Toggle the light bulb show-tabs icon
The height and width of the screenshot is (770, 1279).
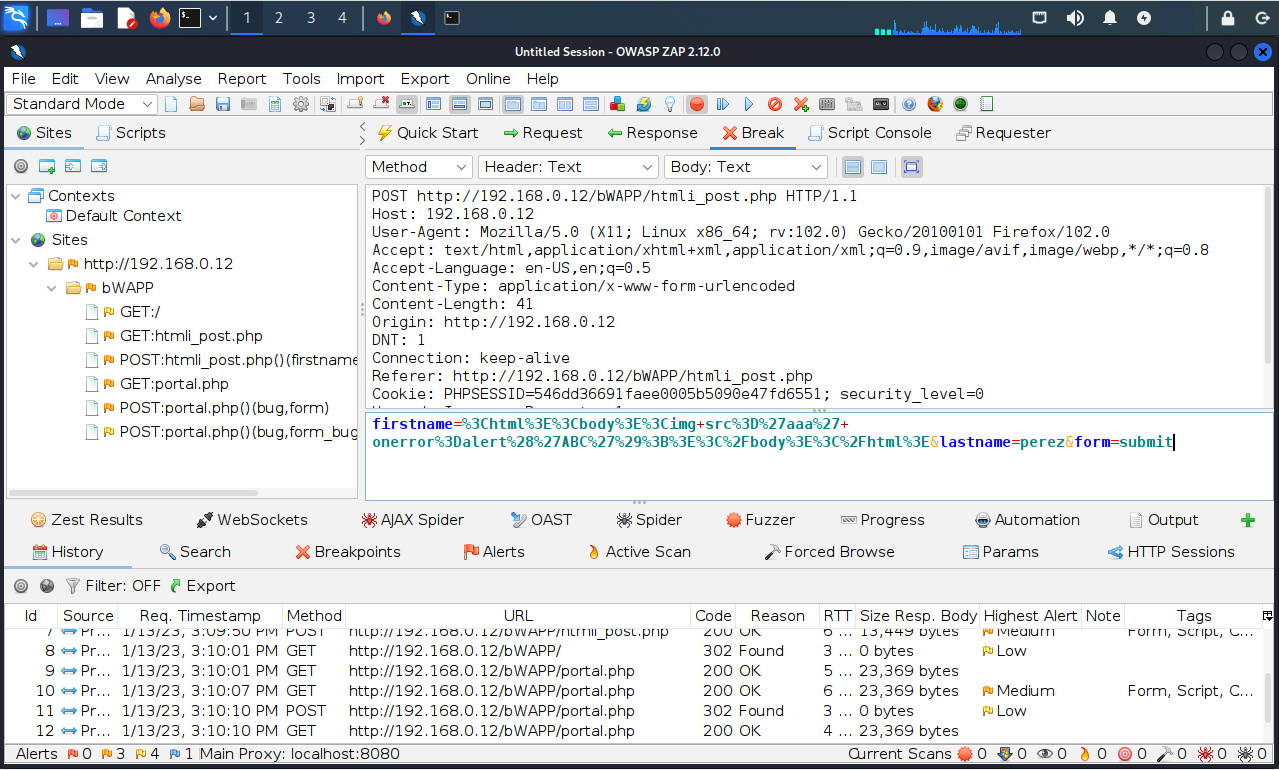coord(670,104)
